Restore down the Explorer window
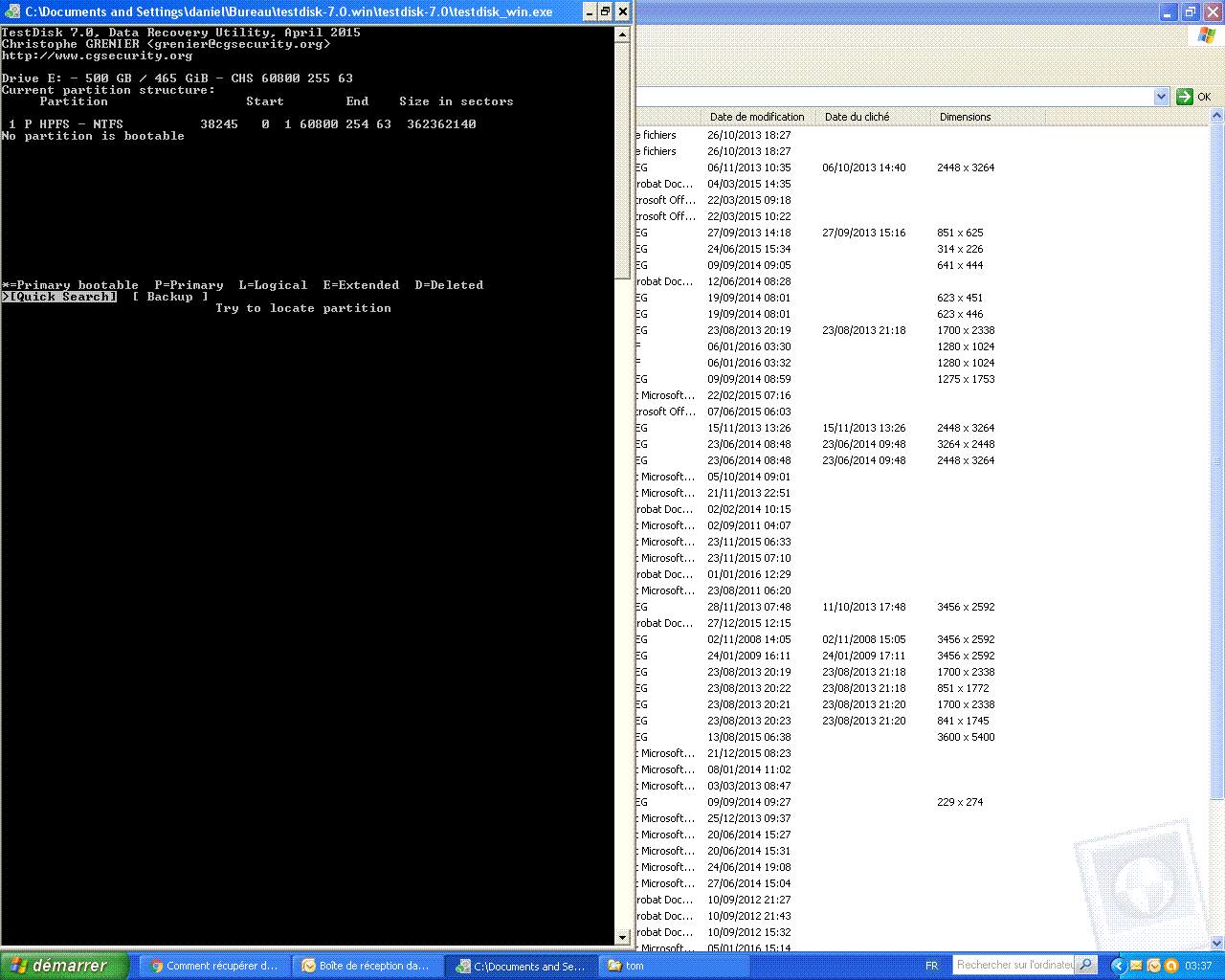 pos(1190,11)
